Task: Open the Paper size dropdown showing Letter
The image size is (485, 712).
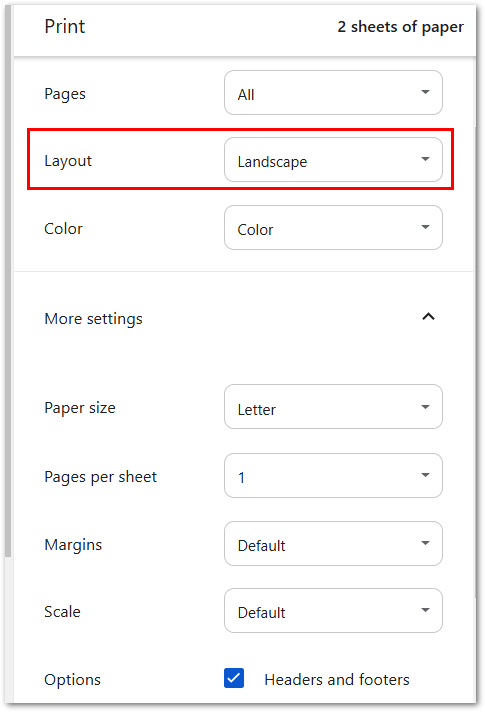Action: click(x=333, y=407)
